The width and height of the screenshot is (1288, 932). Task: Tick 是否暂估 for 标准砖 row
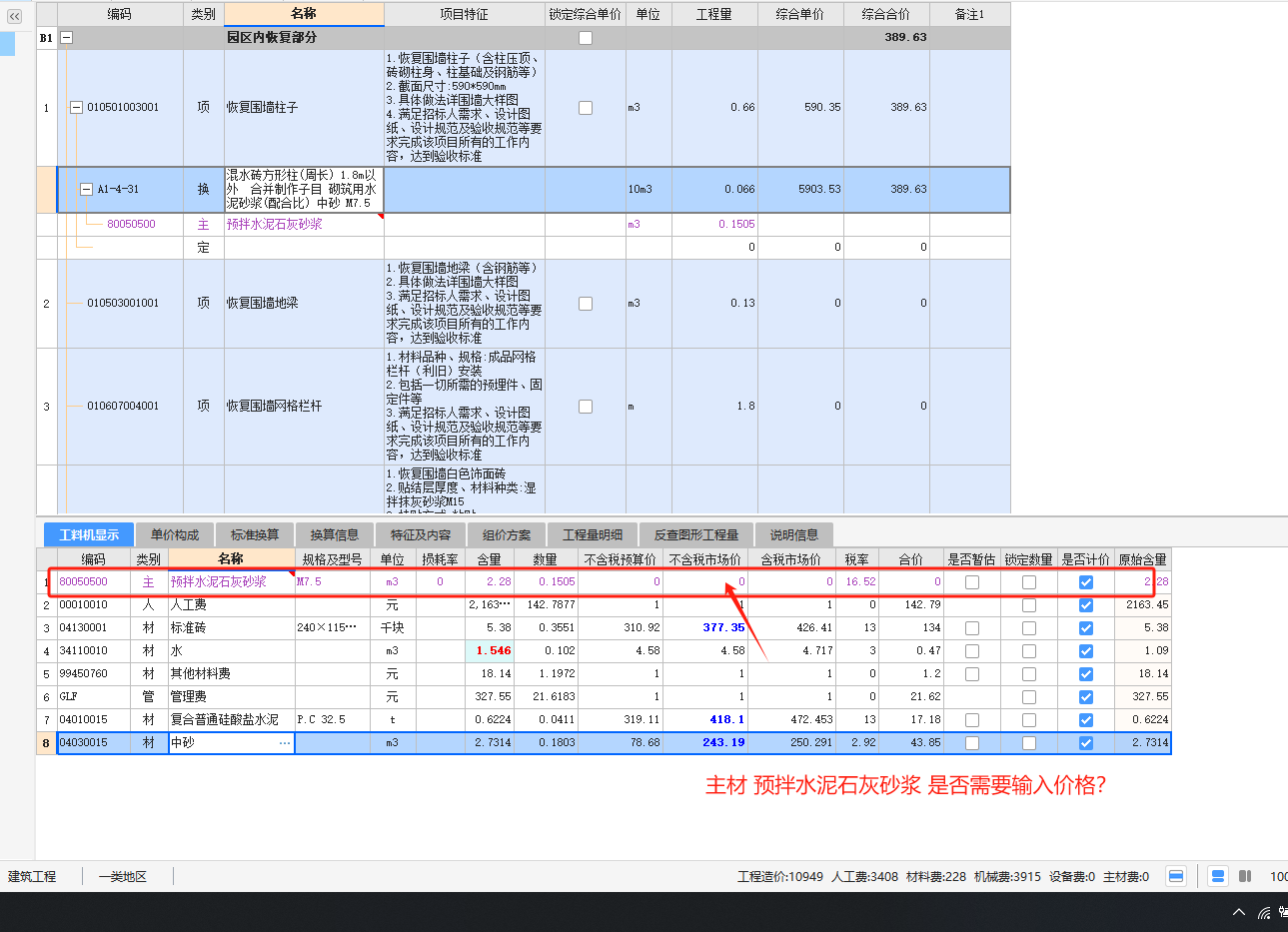click(972, 628)
